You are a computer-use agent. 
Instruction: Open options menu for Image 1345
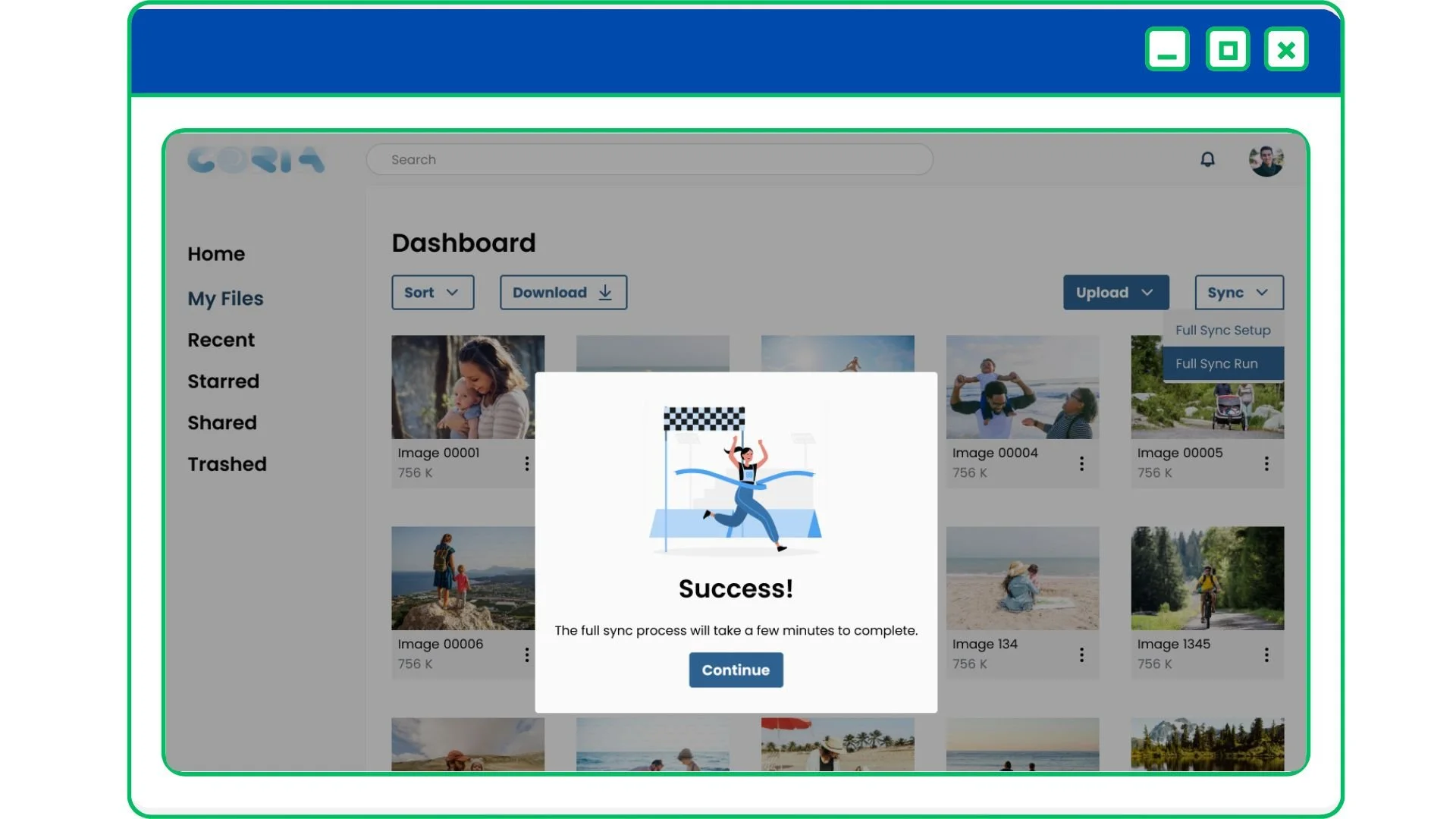click(x=1266, y=654)
